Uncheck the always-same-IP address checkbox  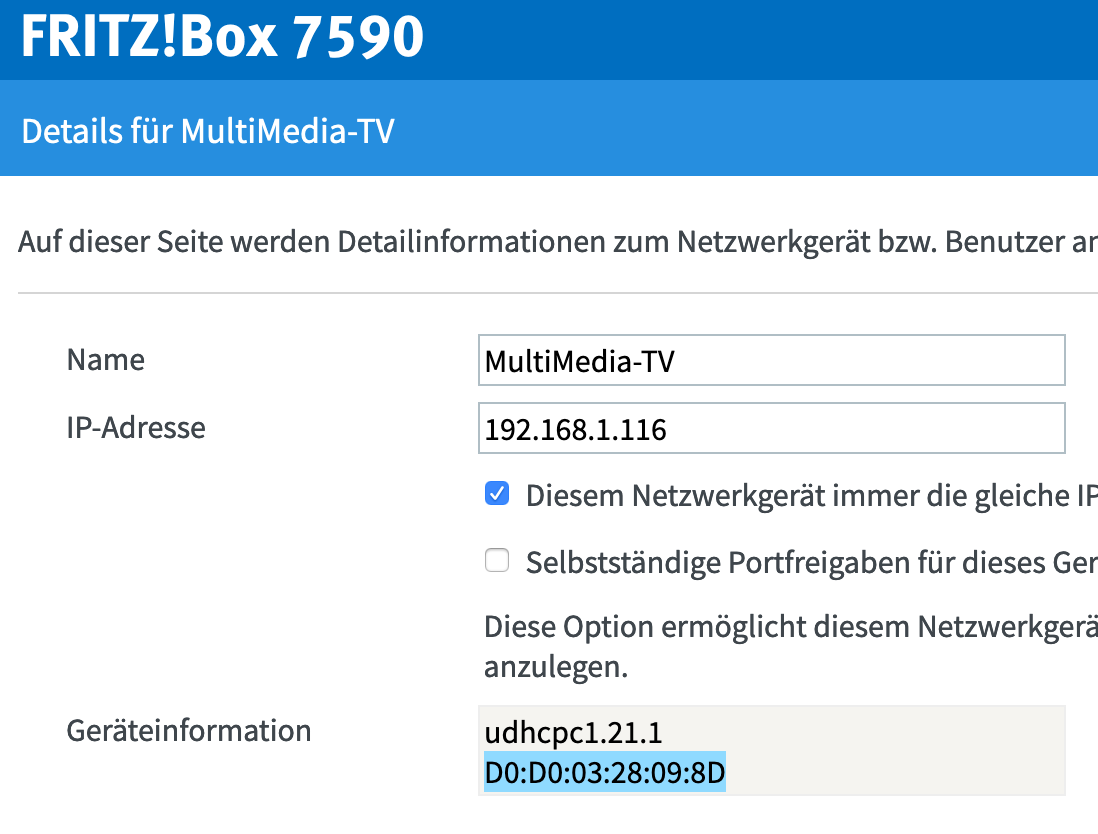tap(497, 494)
